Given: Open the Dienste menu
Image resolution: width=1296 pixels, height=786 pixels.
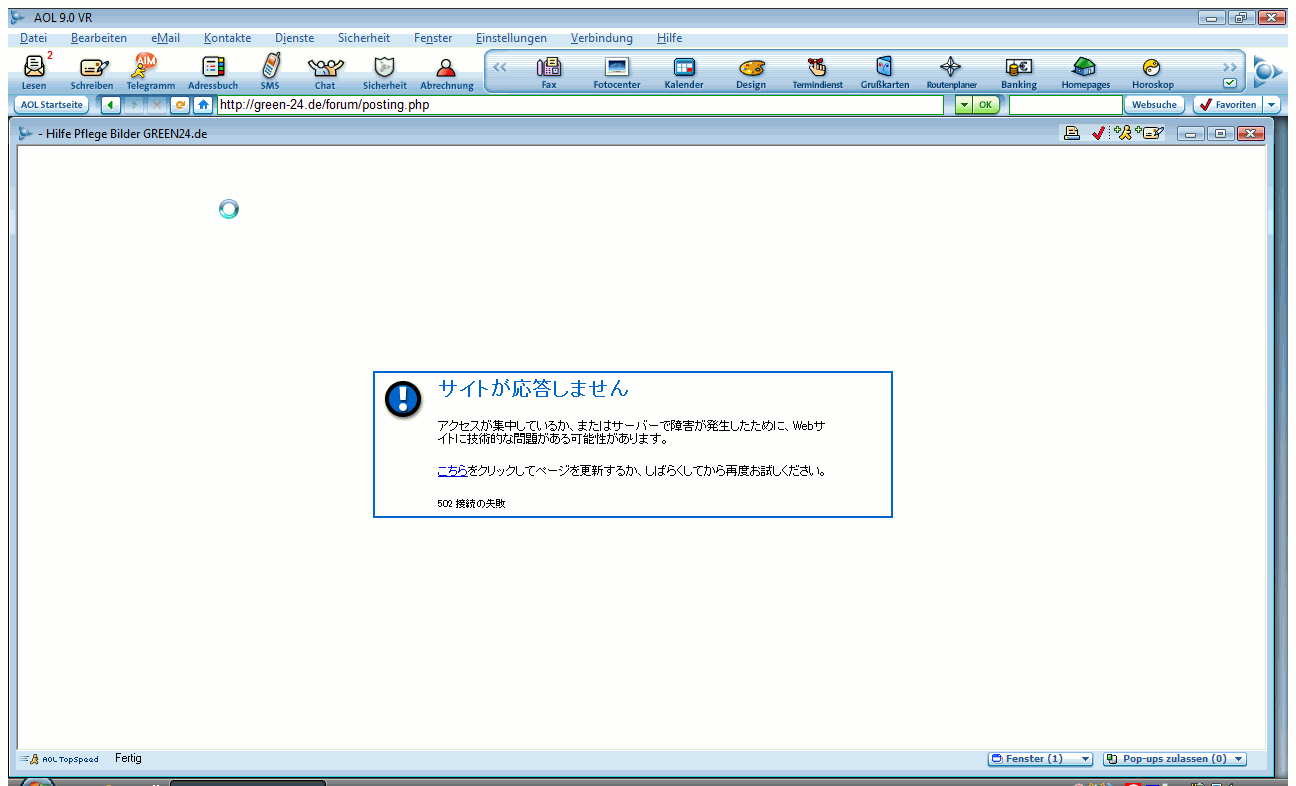Looking at the screenshot, I should point(294,38).
